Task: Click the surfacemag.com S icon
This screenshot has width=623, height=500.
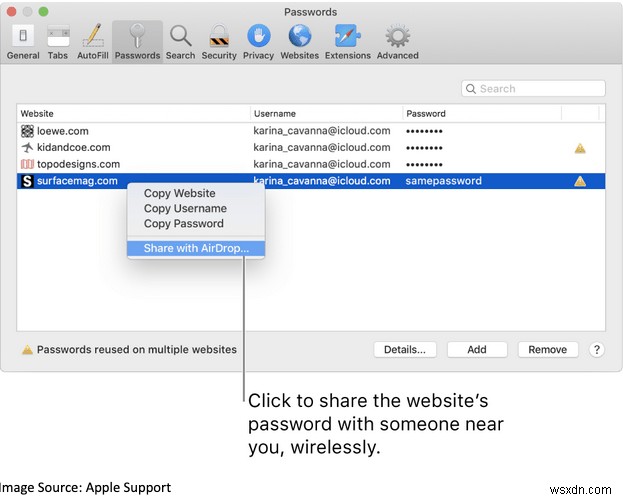Action: (x=27, y=181)
